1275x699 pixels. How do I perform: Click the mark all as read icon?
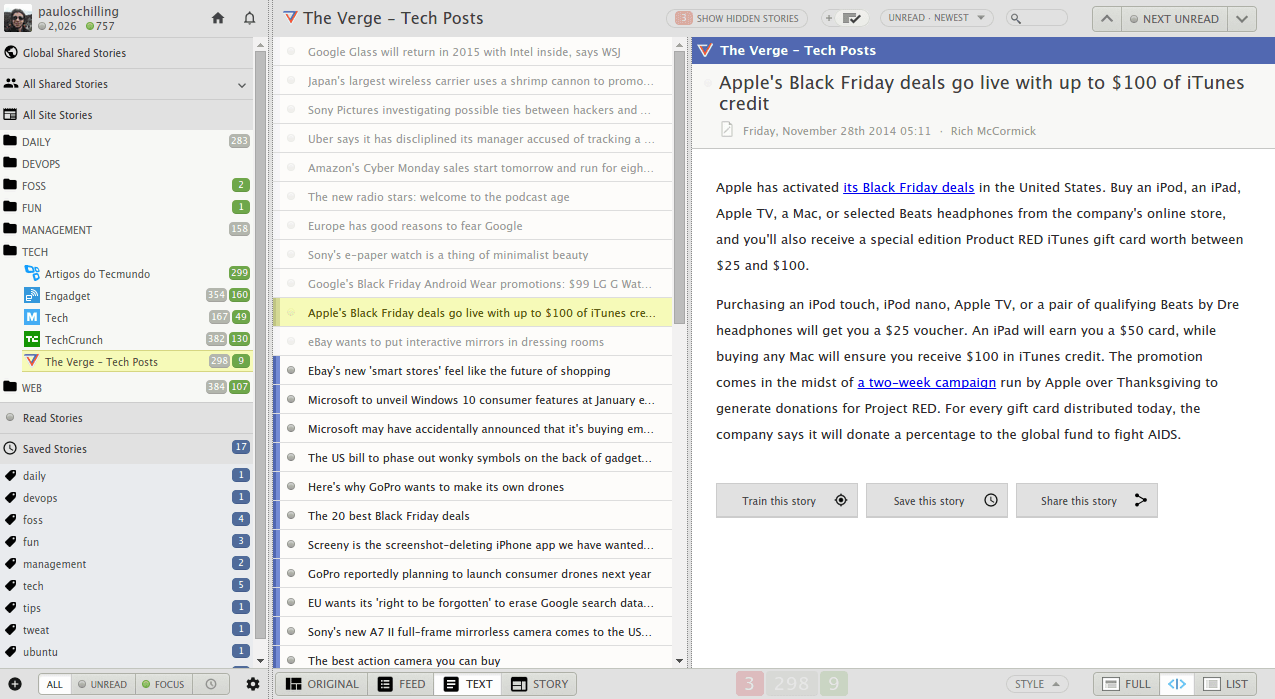(851, 18)
